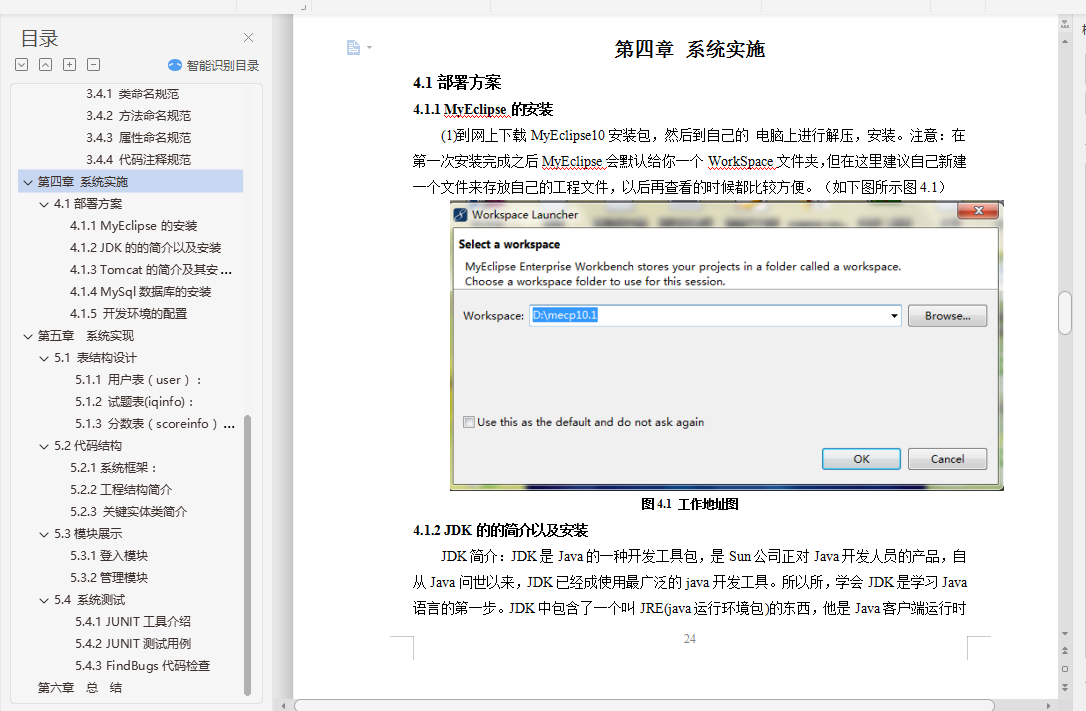Go to 3.4.1 类命名规范 in outline
This screenshot has height=711, width=1086.
point(132,93)
